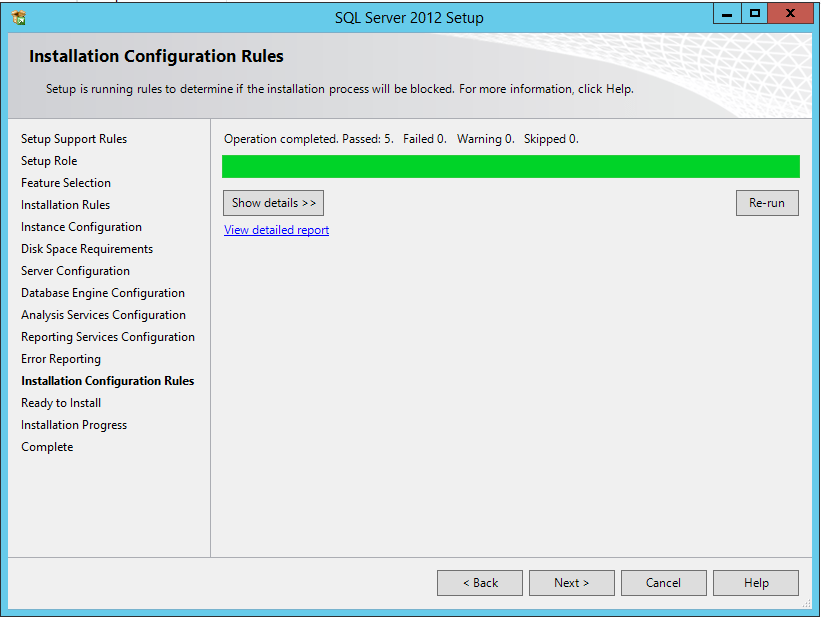Select Instance Configuration step
The height and width of the screenshot is (618, 821).
pos(81,227)
